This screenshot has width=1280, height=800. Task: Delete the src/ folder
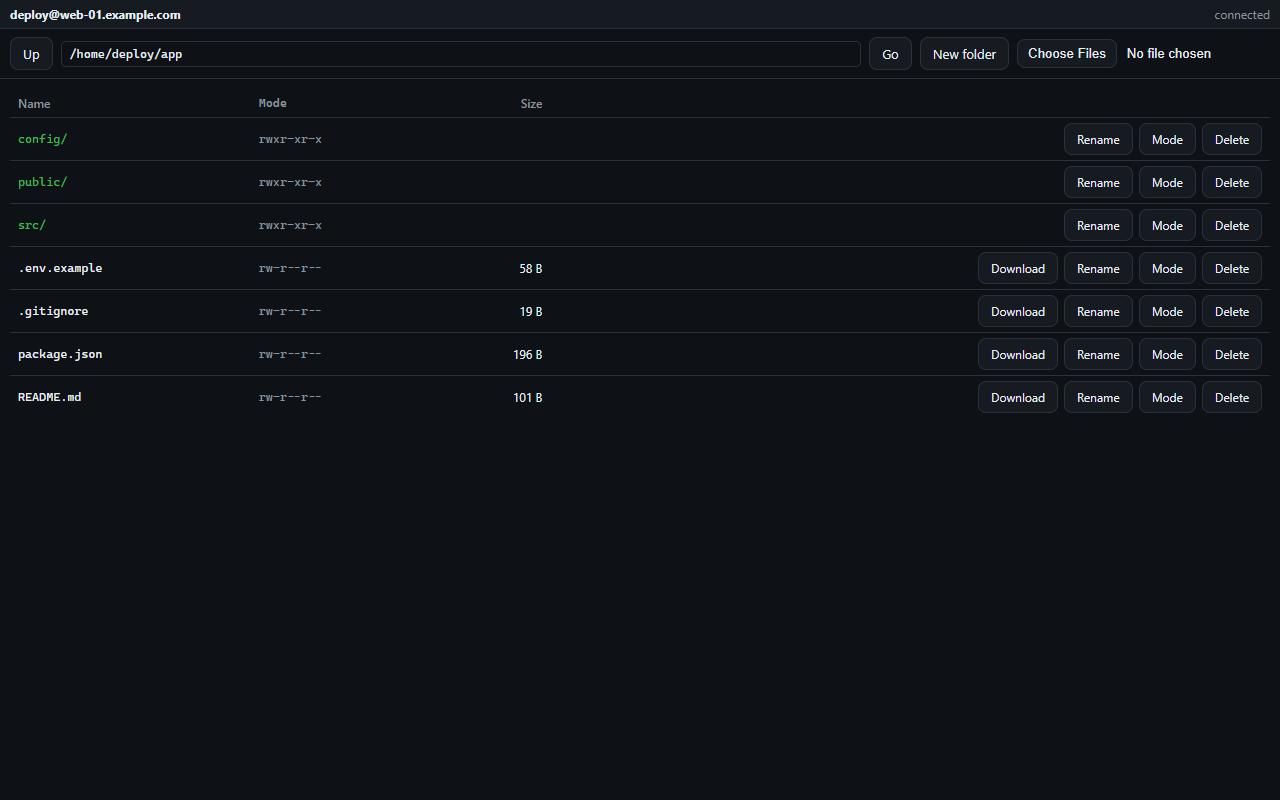click(x=1232, y=226)
